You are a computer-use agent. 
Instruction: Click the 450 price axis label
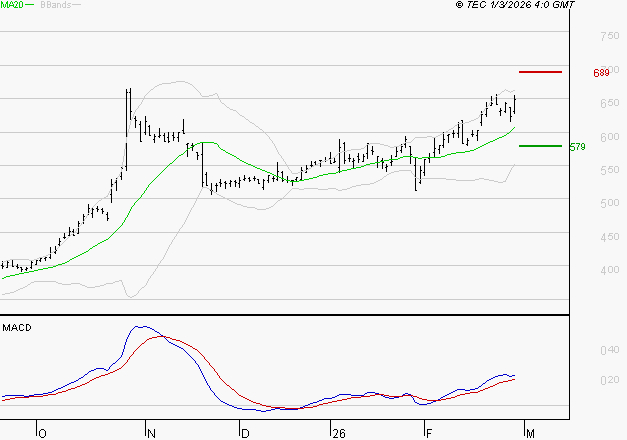[610, 237]
